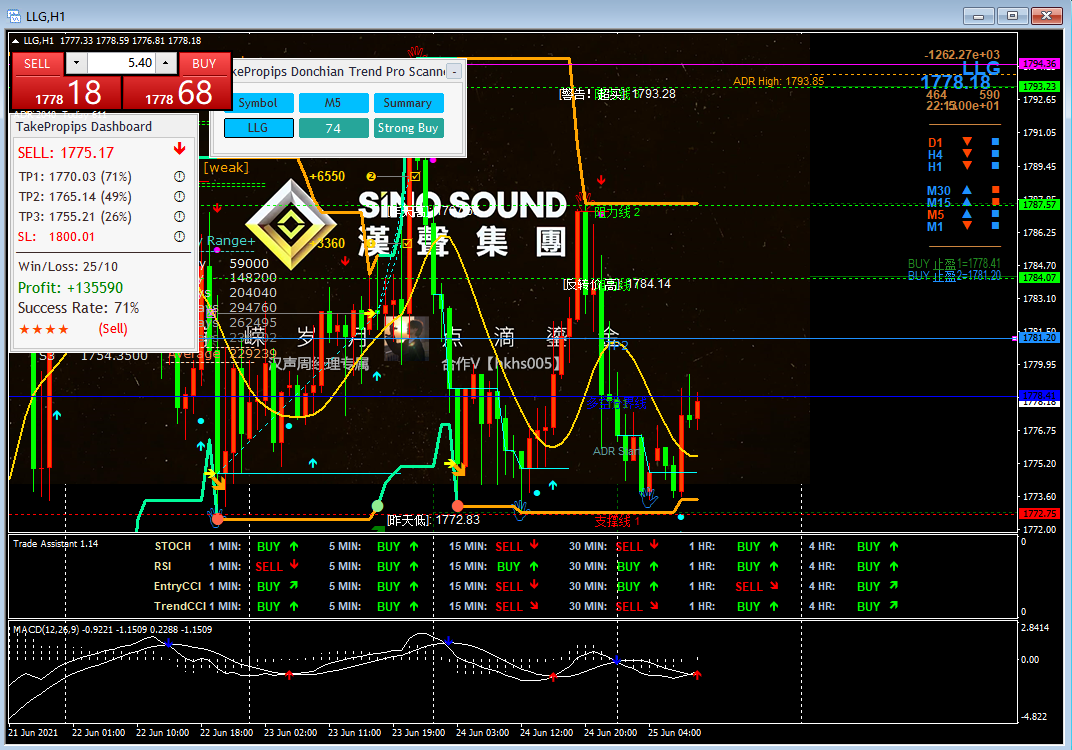The width and height of the screenshot is (1072, 750).
Task: Decrease lot size with the down arrow
Action: point(76,63)
